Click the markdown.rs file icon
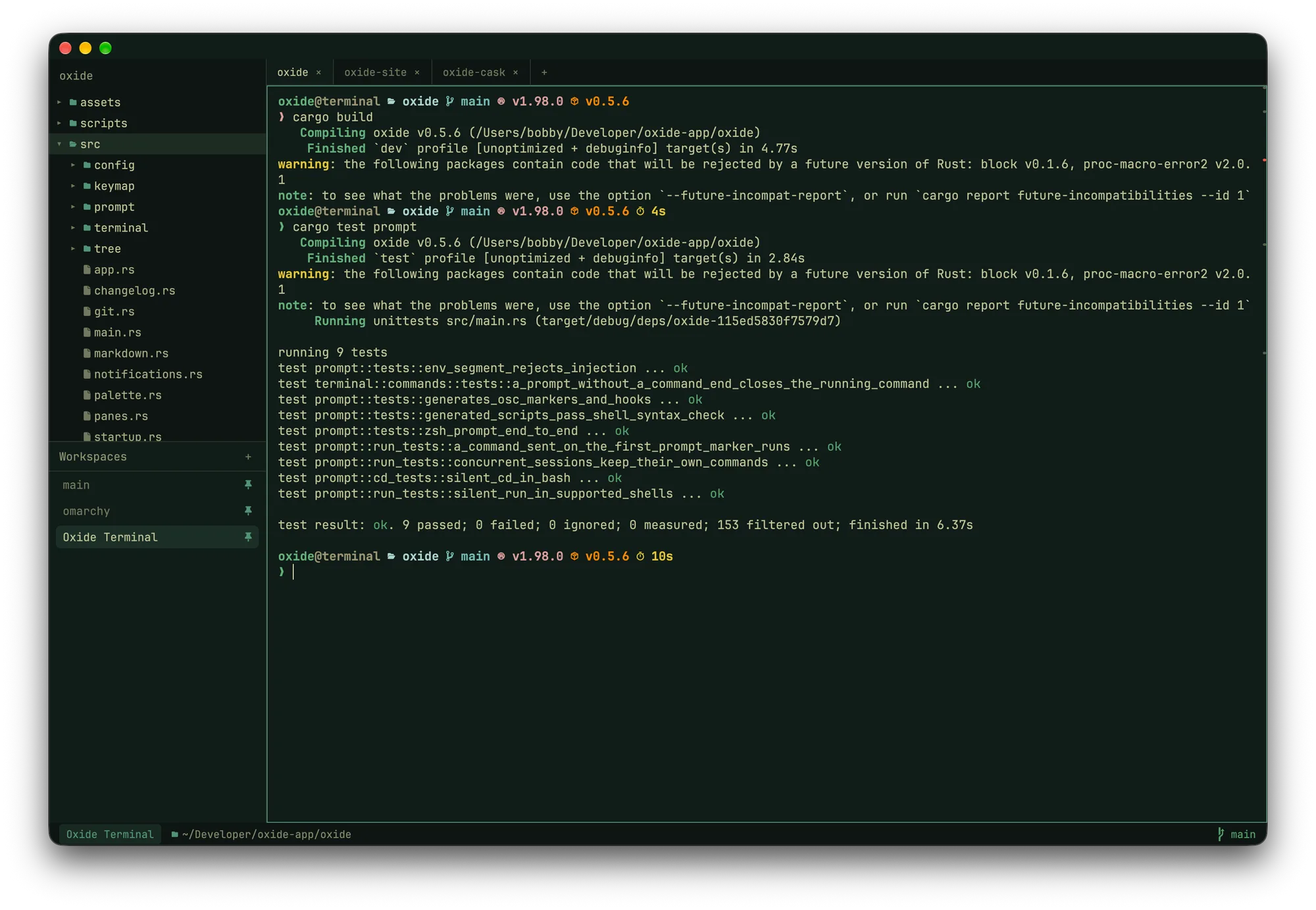The height and width of the screenshot is (910, 1316). (x=87, y=353)
